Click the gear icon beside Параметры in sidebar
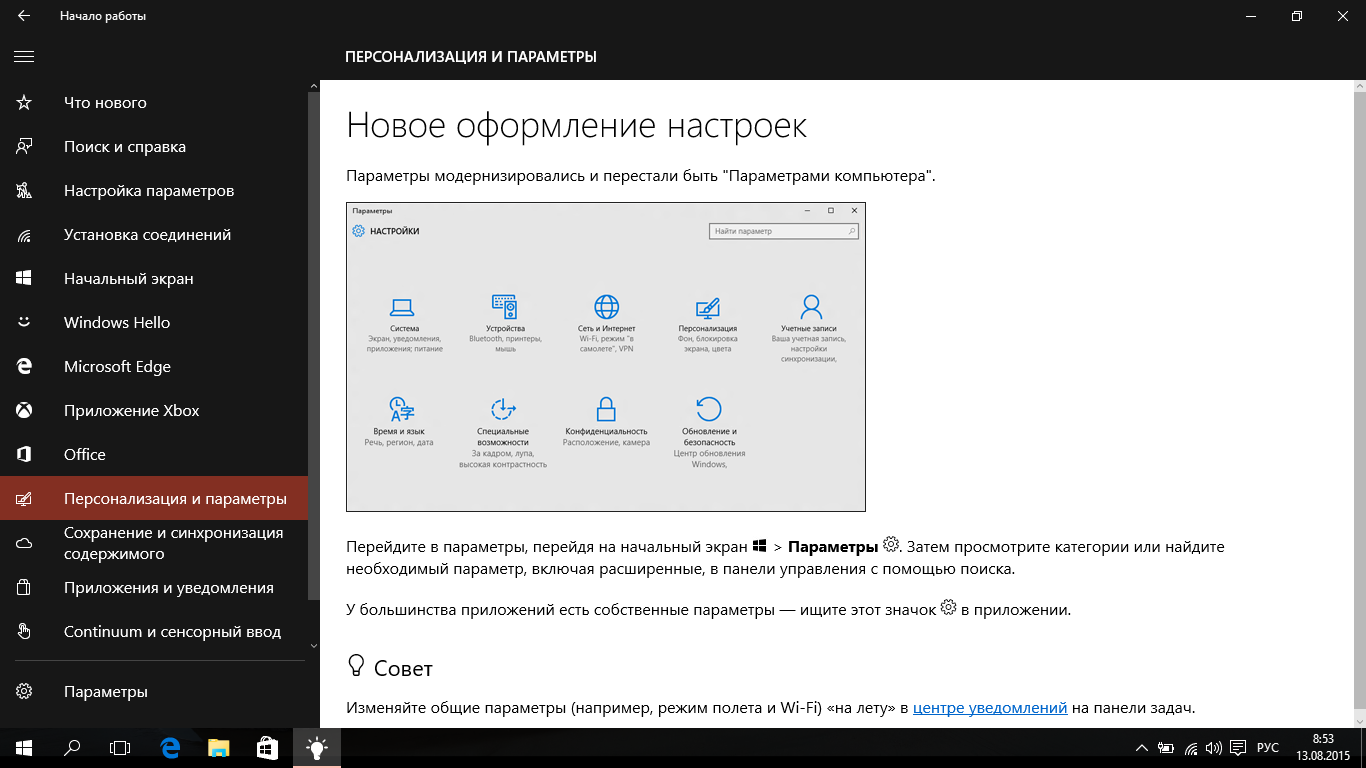 pyautogui.click(x=24, y=692)
